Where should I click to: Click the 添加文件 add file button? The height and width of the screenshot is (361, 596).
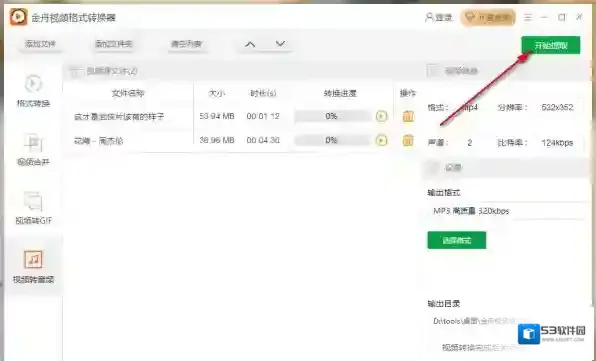[40, 44]
